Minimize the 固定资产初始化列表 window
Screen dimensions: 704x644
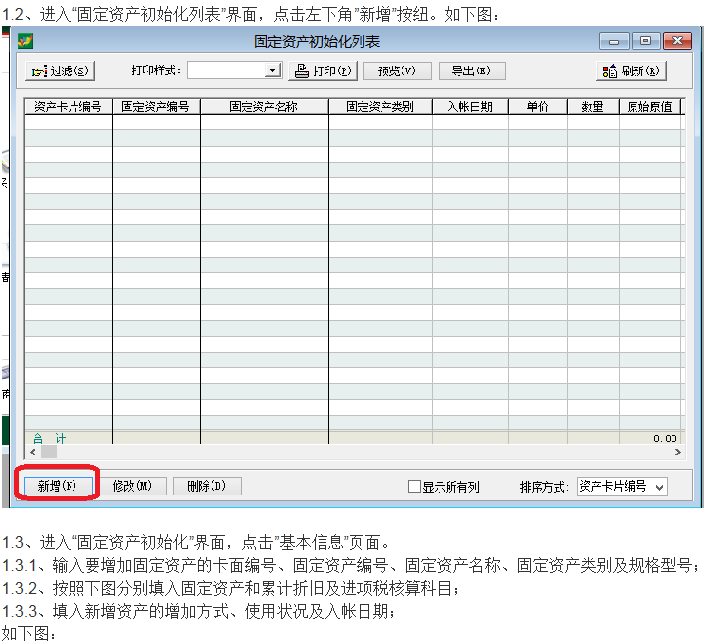click(614, 41)
